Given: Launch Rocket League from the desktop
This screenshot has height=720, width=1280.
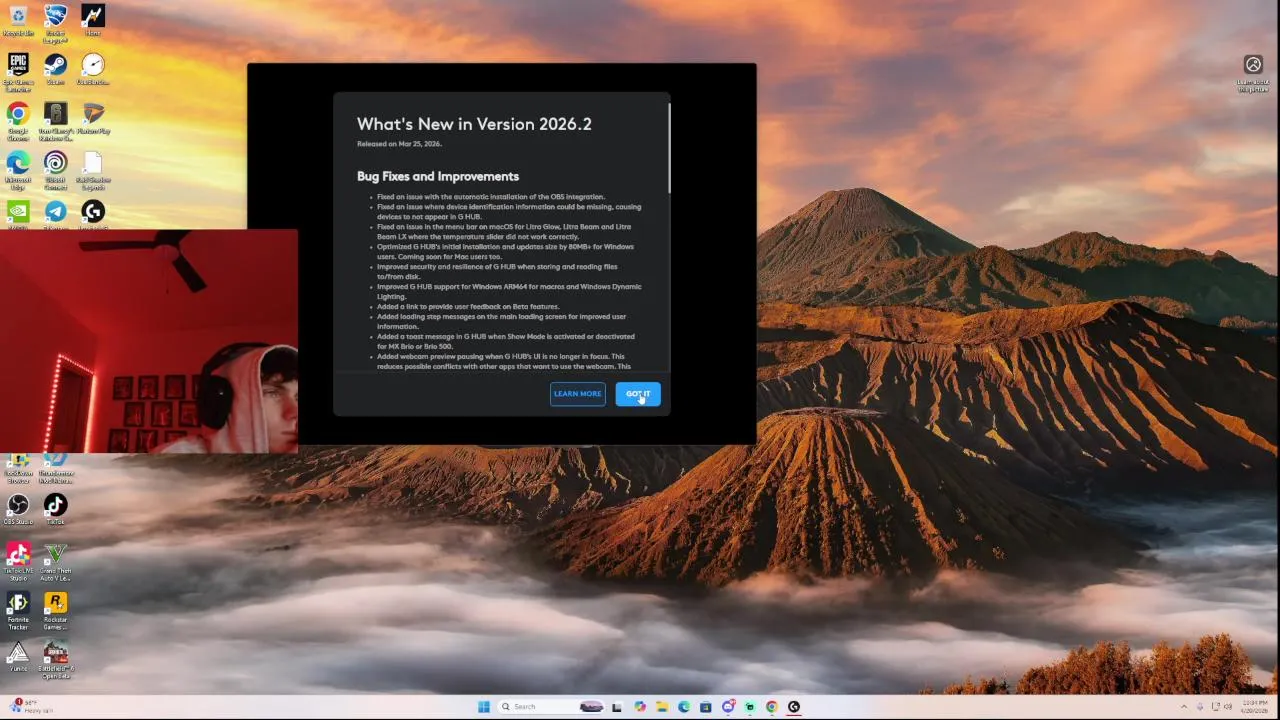Looking at the screenshot, I should point(55,22).
